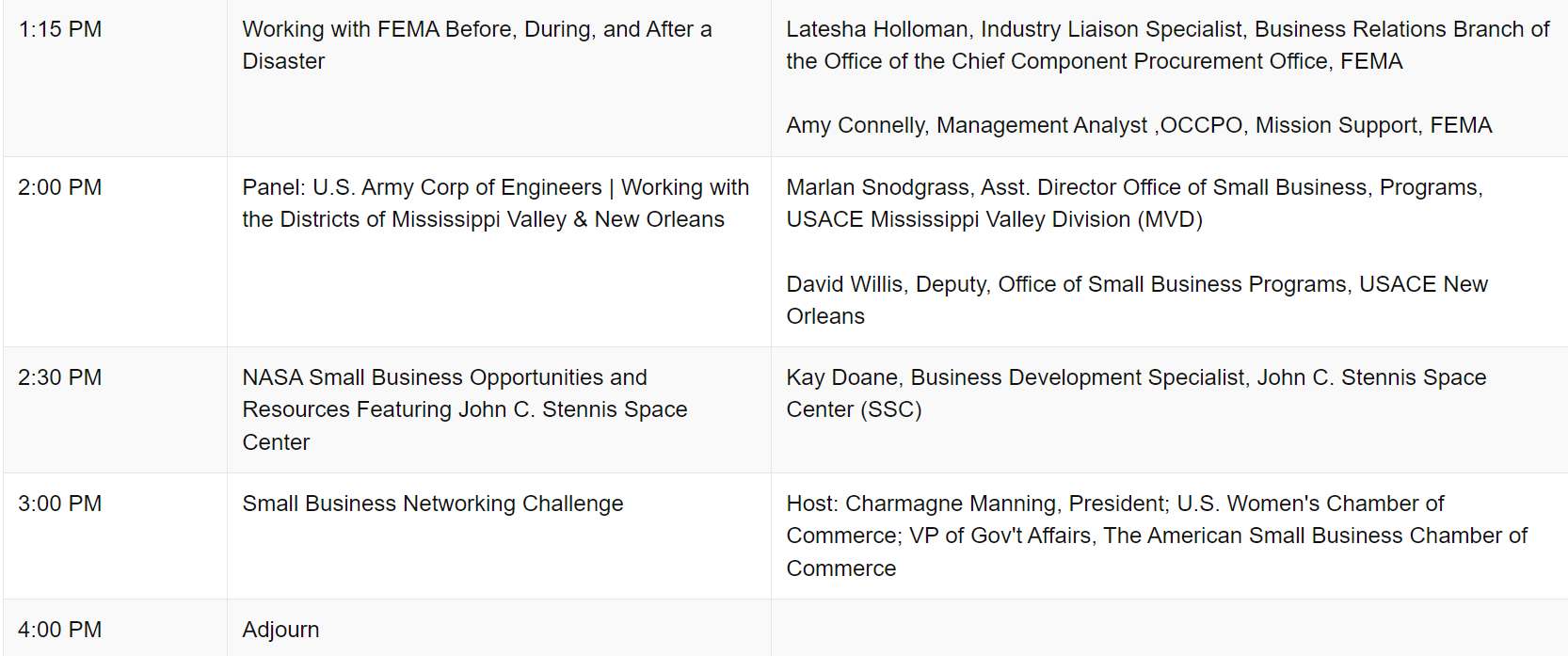Click the Latesha Holloman speaker entry

[1167, 45]
